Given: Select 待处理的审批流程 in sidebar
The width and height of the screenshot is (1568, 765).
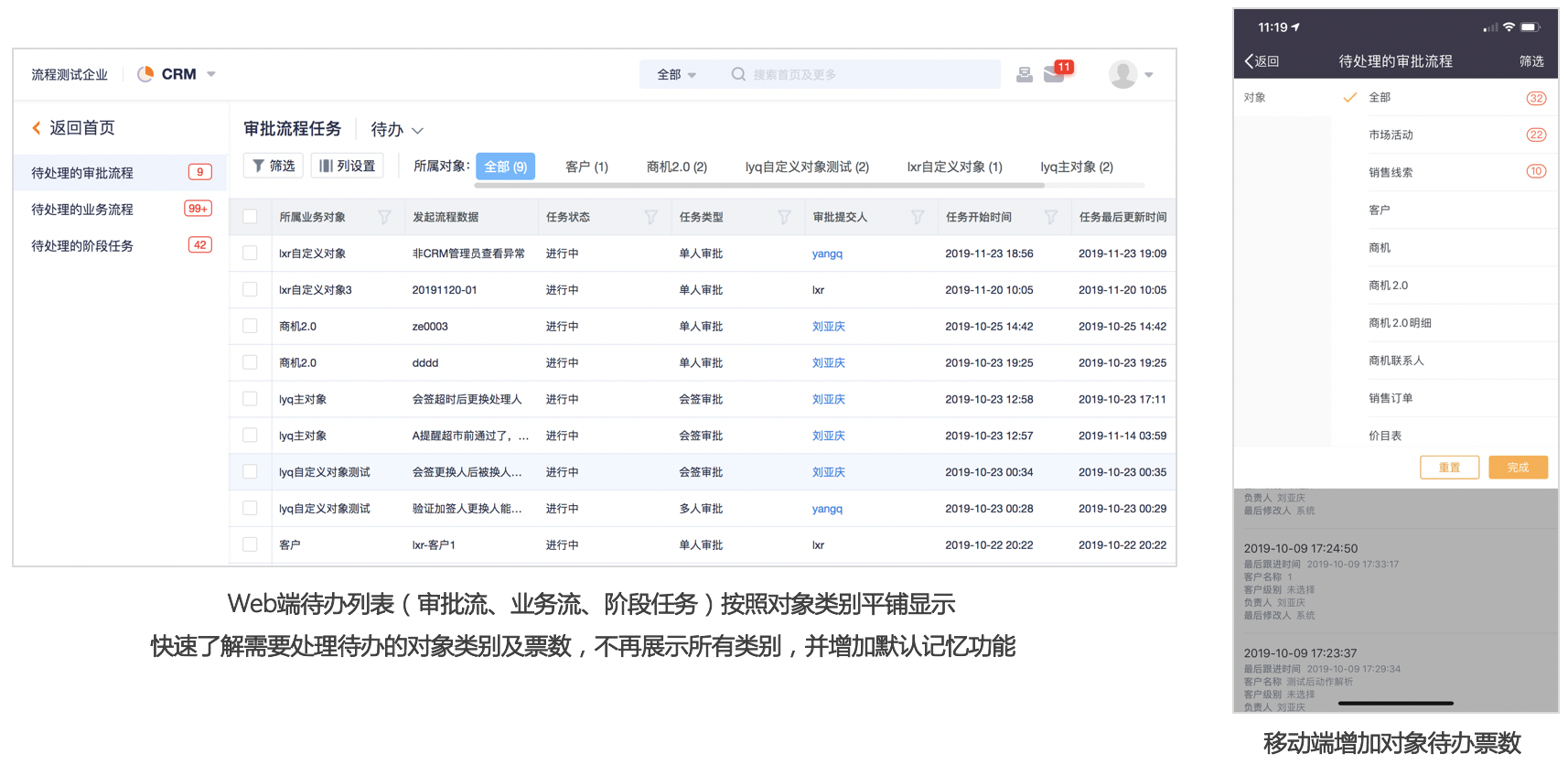Looking at the screenshot, I should point(121,172).
